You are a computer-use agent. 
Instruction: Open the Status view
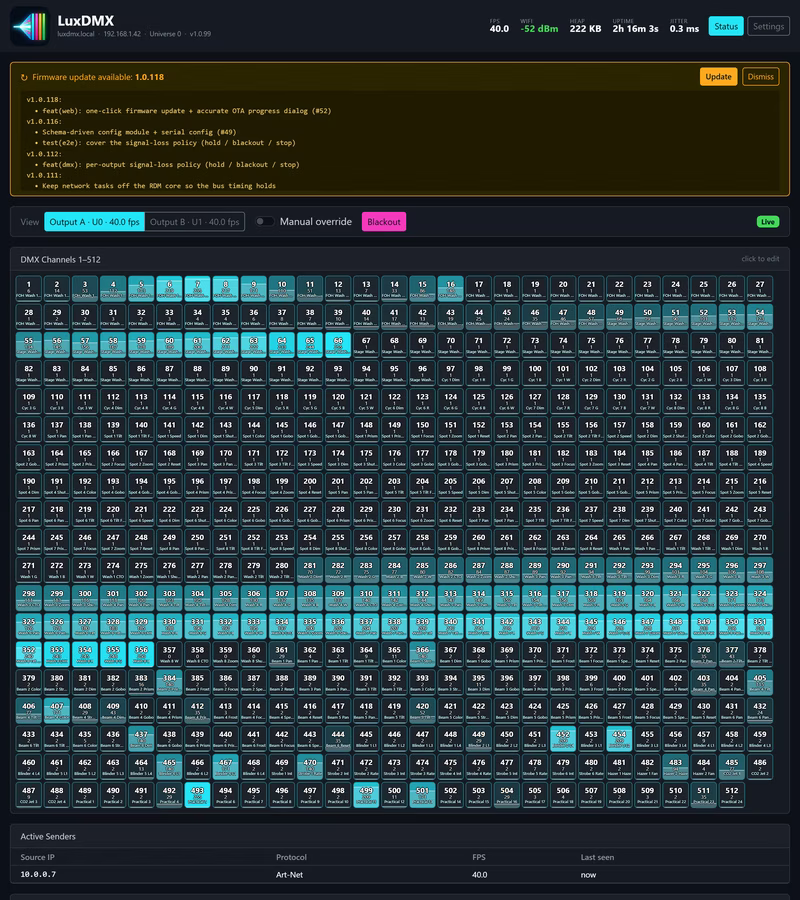pyautogui.click(x=726, y=26)
